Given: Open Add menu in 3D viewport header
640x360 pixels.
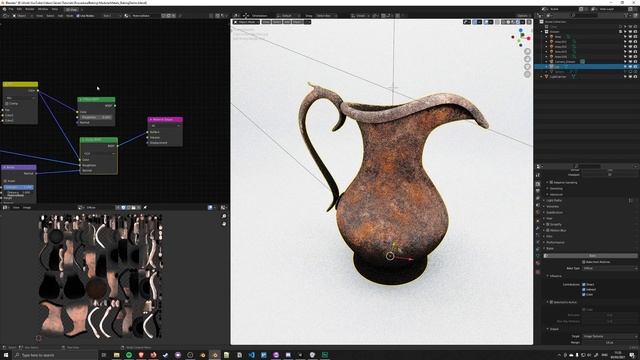Looking at the screenshot, I should 287,22.
